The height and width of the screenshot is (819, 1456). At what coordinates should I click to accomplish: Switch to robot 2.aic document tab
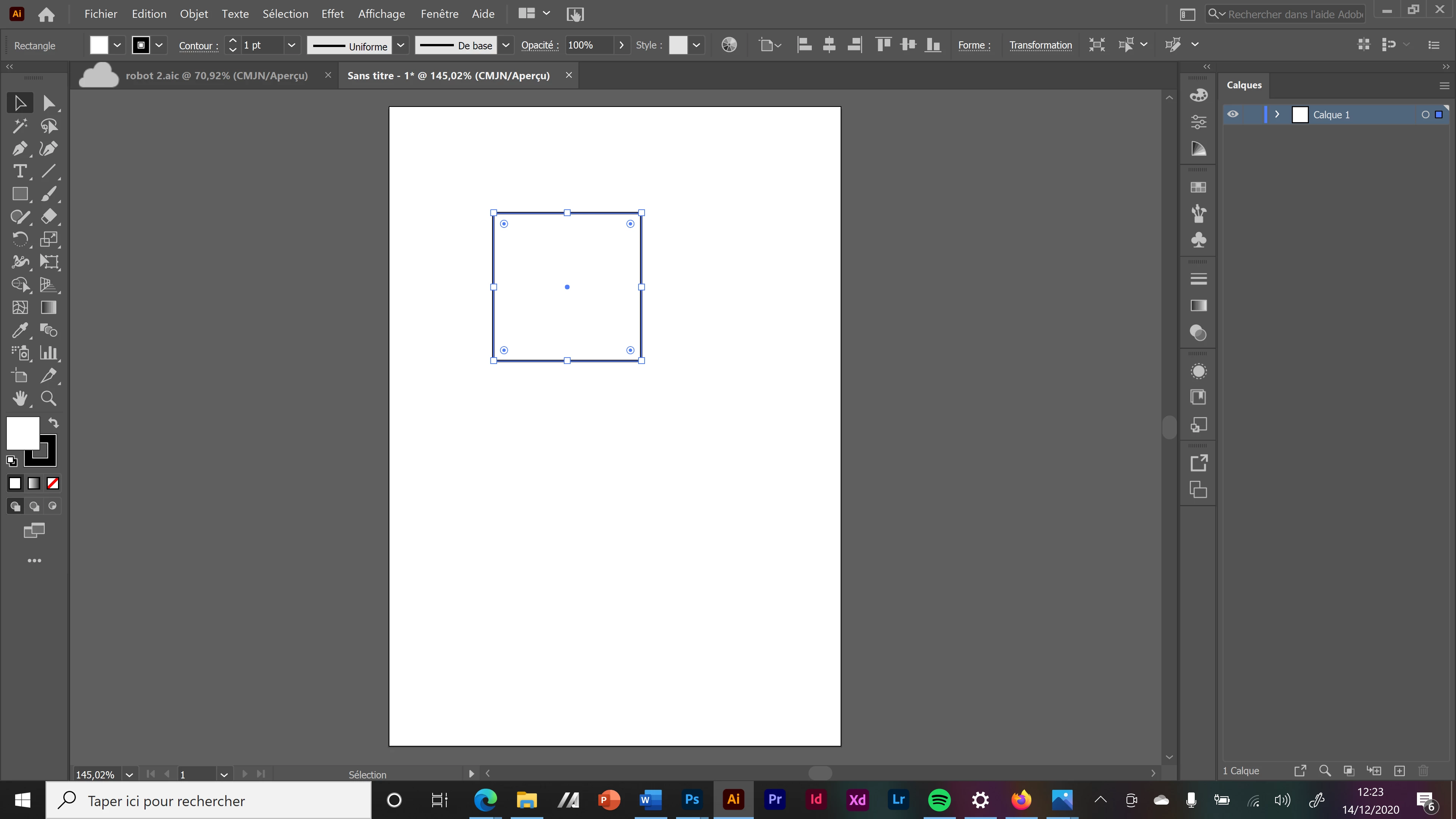[217, 75]
